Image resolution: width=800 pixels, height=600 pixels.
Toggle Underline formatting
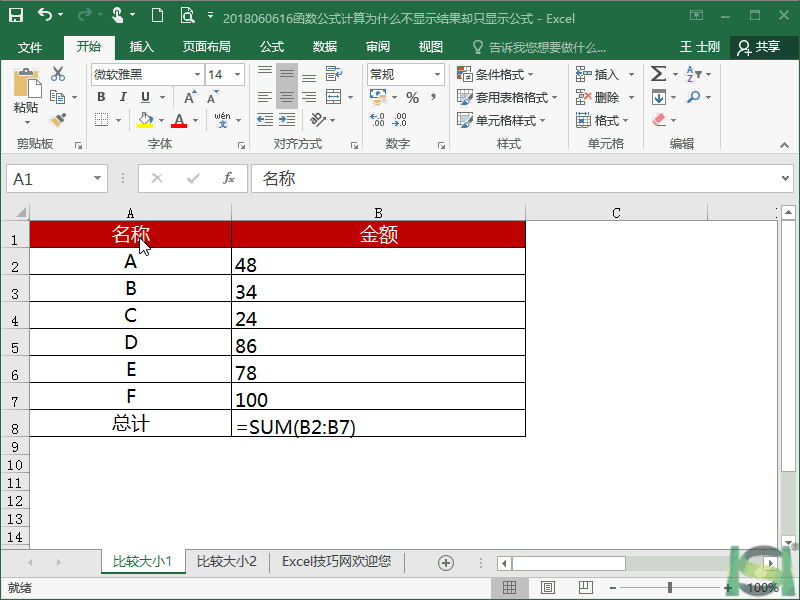145,97
